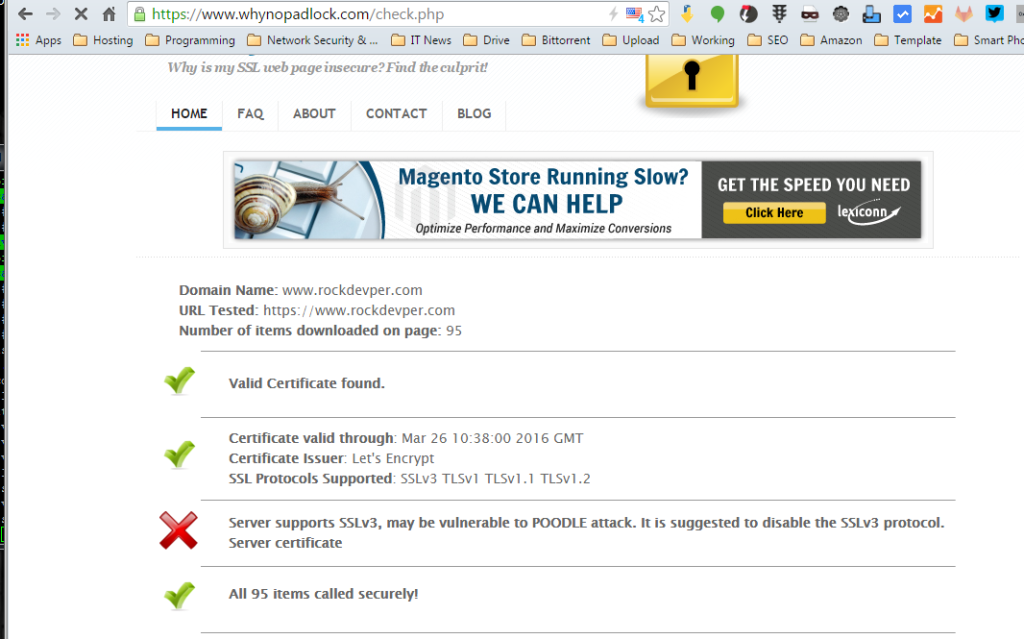Click the lightning bolt icon in address bar

[x=613, y=14]
